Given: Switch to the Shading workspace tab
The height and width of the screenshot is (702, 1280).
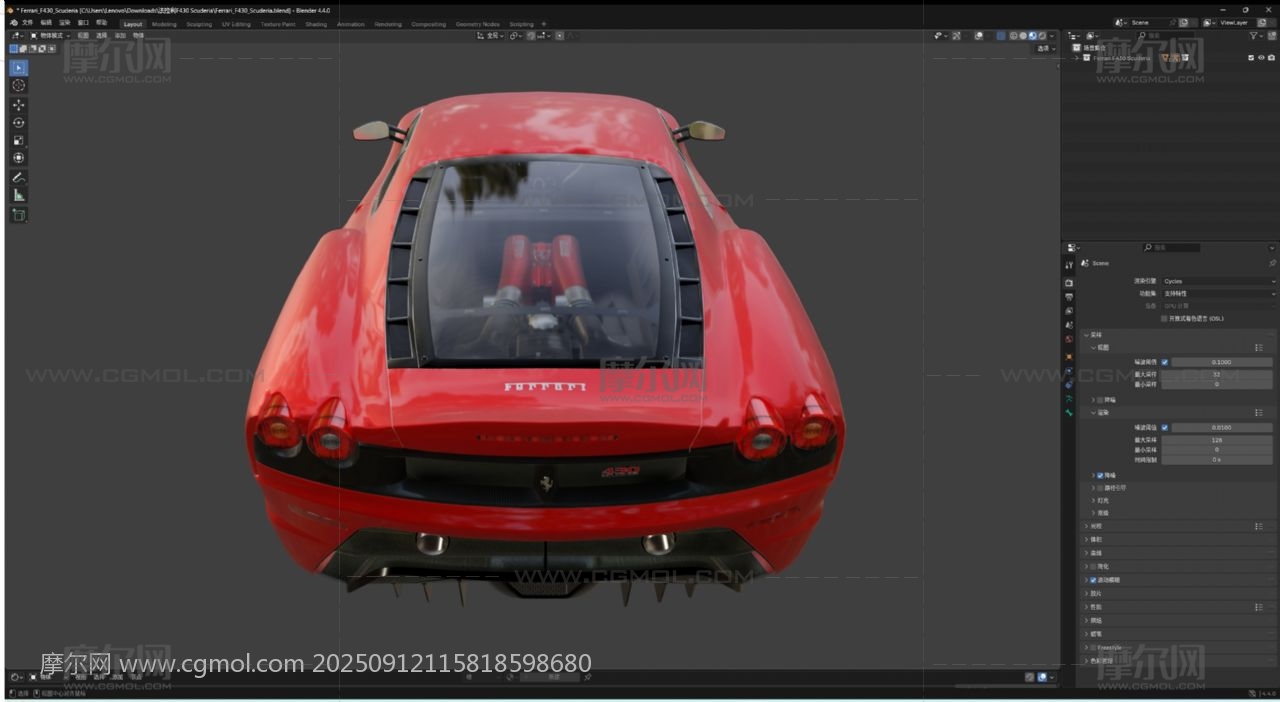Looking at the screenshot, I should [x=316, y=24].
